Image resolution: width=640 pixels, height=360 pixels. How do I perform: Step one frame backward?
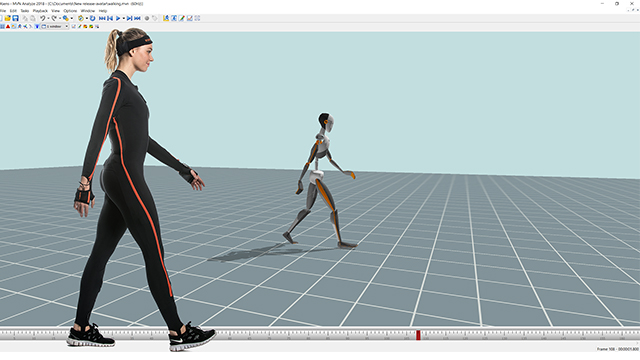[x=110, y=18]
